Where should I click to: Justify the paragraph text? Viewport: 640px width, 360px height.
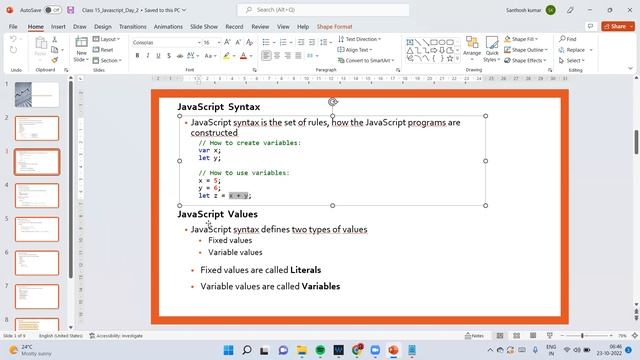299,56
